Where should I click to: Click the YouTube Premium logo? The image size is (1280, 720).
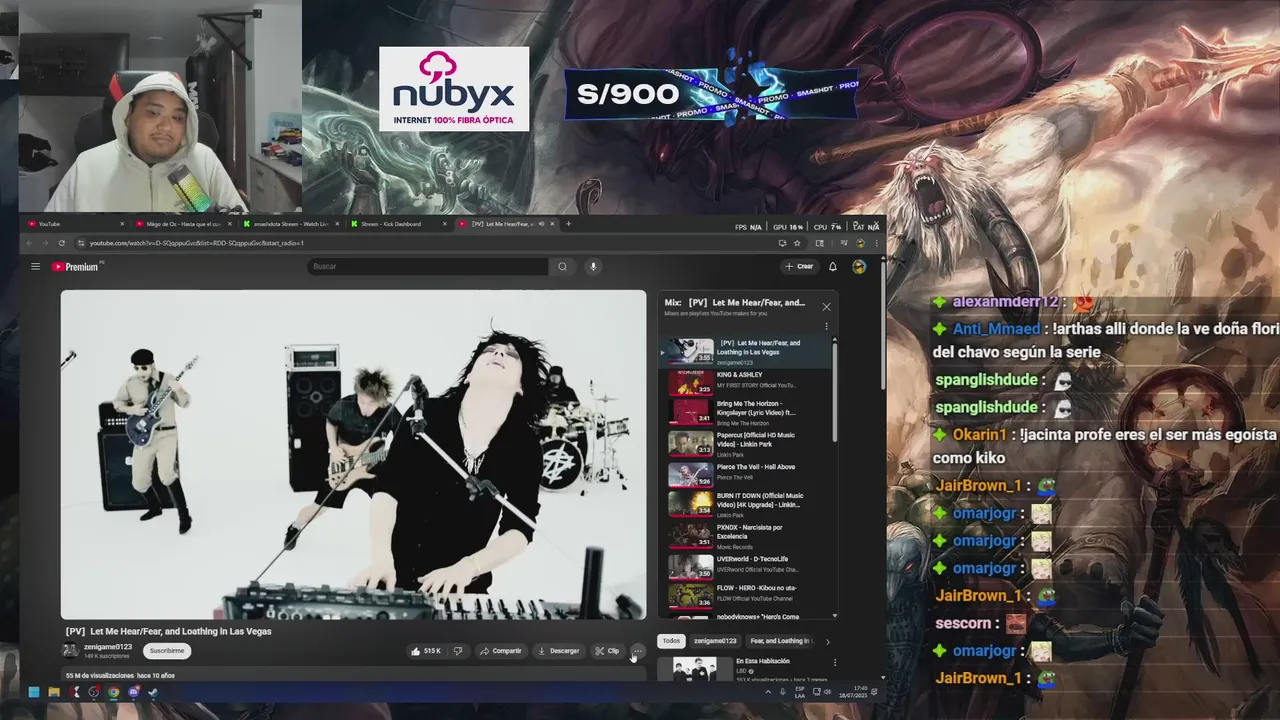(x=75, y=267)
